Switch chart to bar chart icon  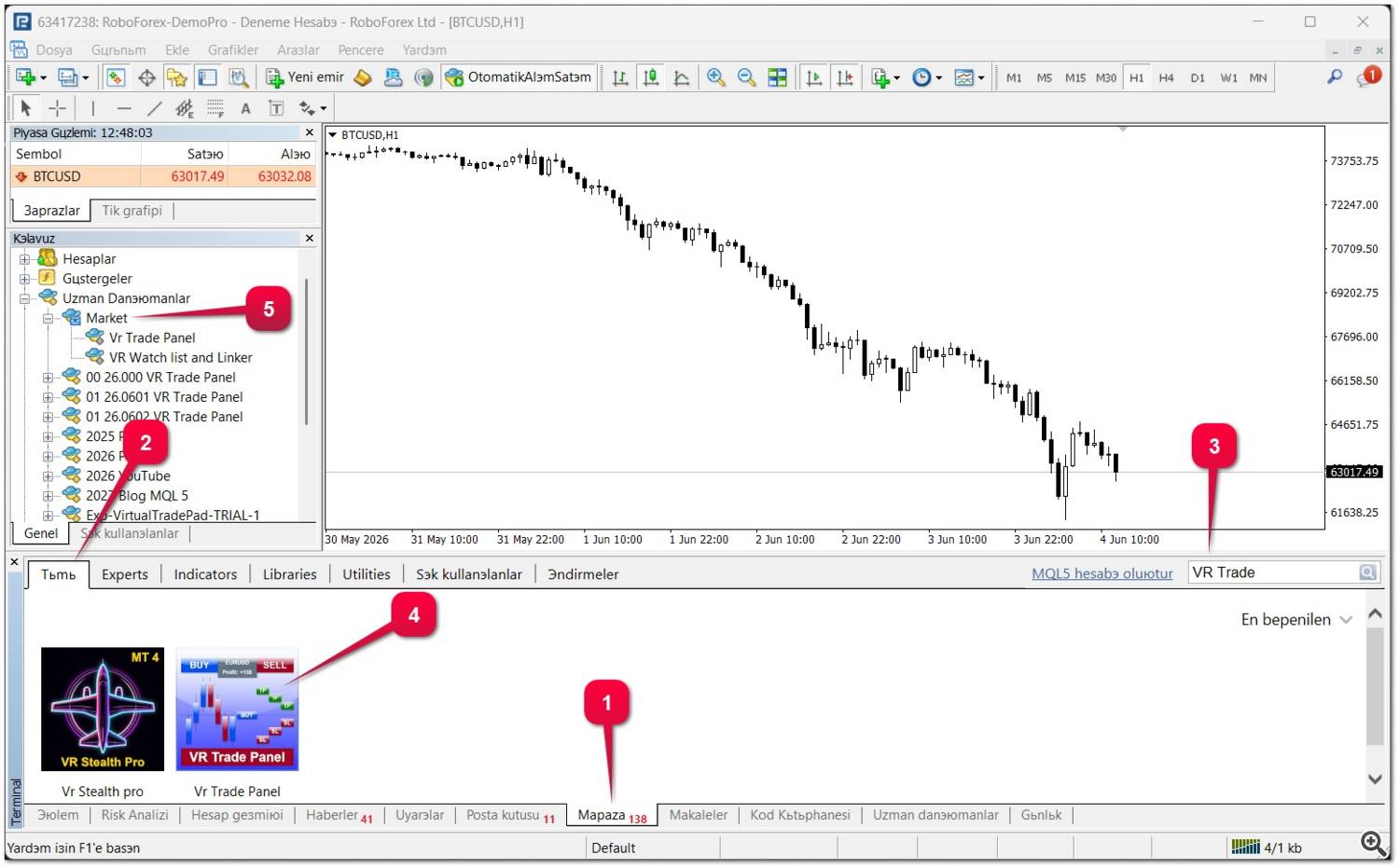click(620, 77)
